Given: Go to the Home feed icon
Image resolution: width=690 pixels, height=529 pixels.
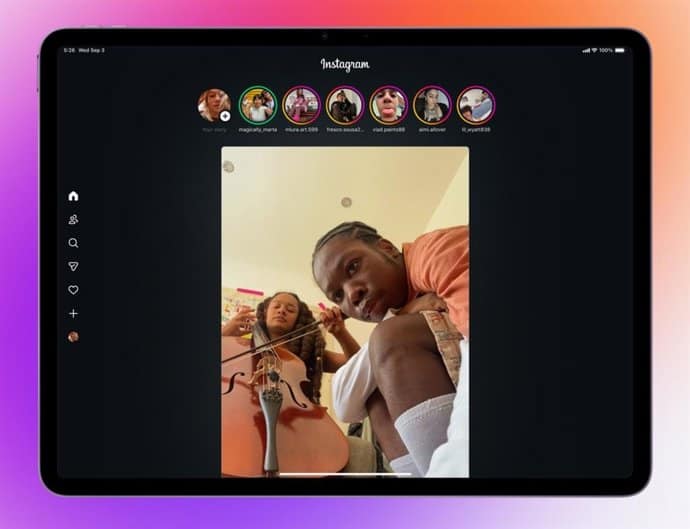Looking at the screenshot, I should (x=73, y=196).
